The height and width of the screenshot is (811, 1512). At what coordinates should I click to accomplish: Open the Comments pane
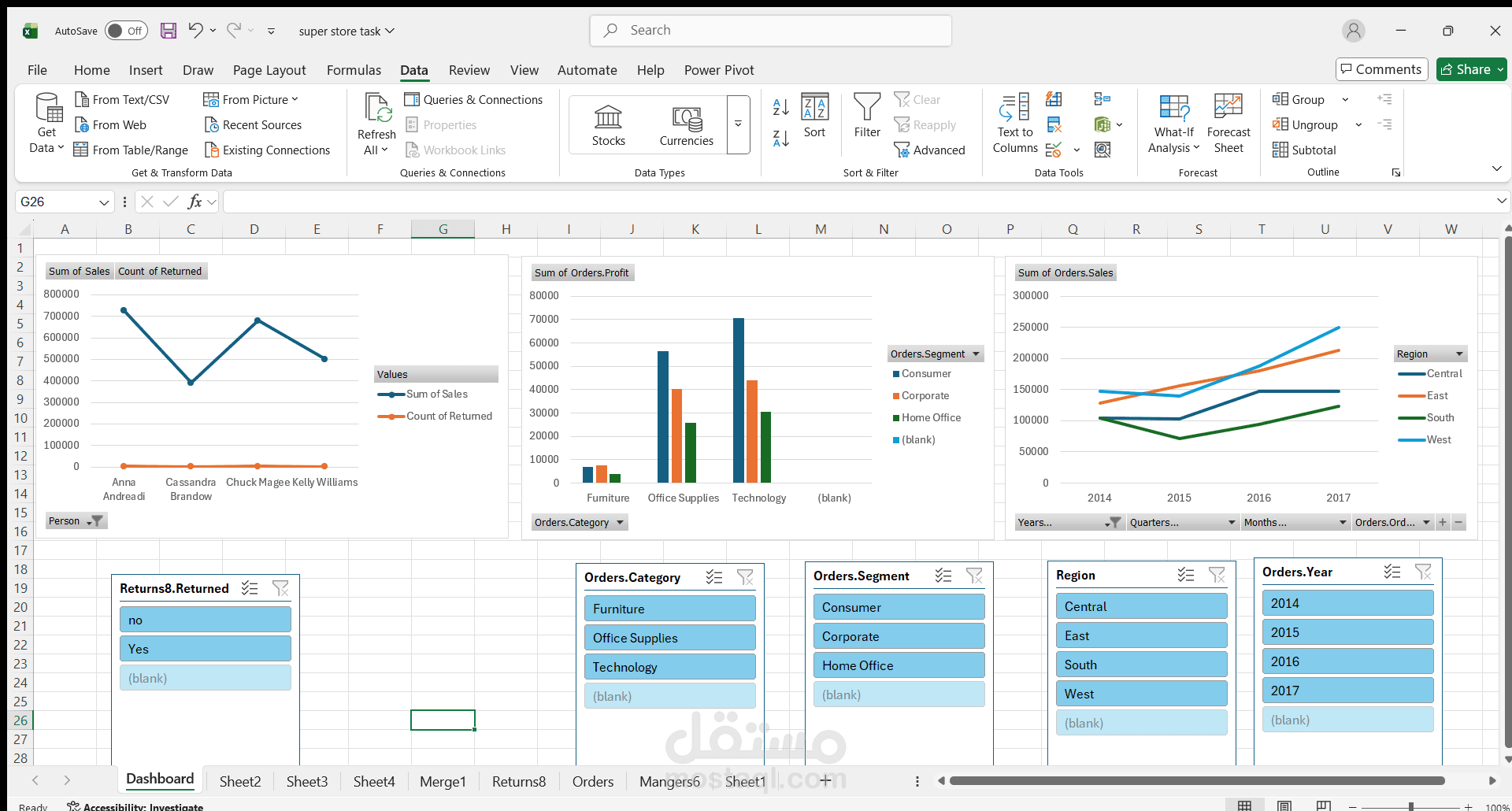[1380, 69]
